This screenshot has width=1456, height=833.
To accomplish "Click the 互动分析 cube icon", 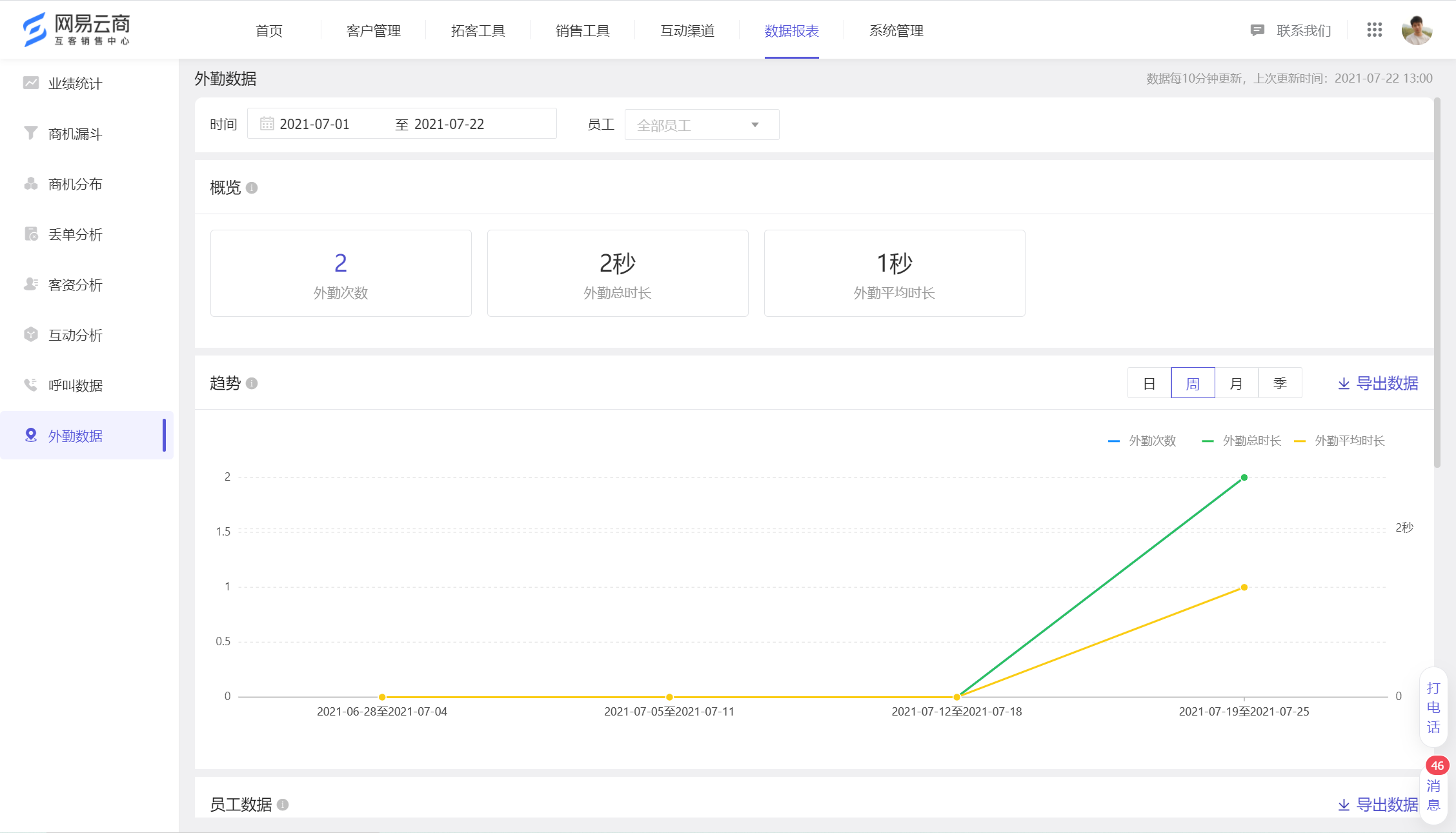I will pos(31,334).
